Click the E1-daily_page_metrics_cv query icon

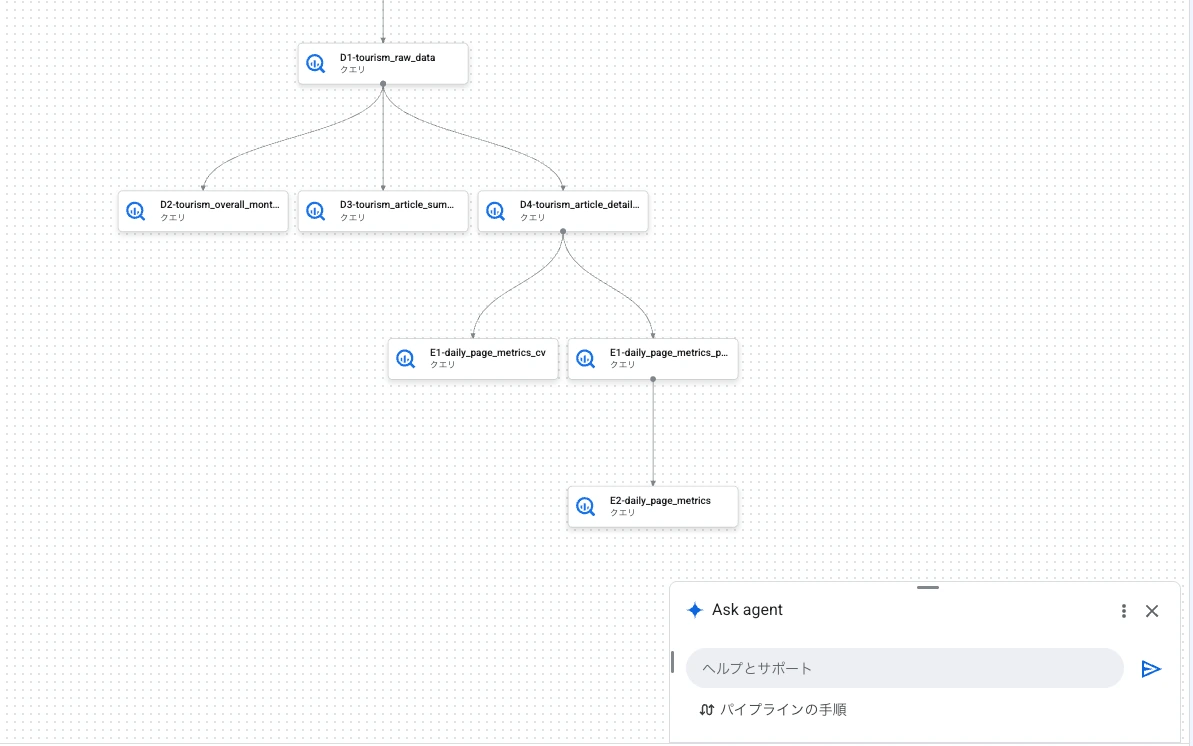click(406, 359)
